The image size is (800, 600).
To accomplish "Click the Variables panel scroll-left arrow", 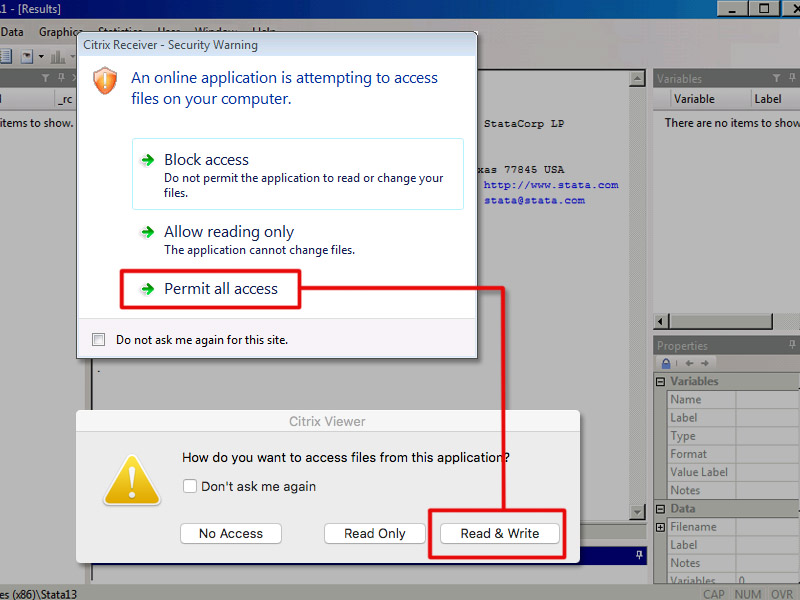I will [x=661, y=321].
